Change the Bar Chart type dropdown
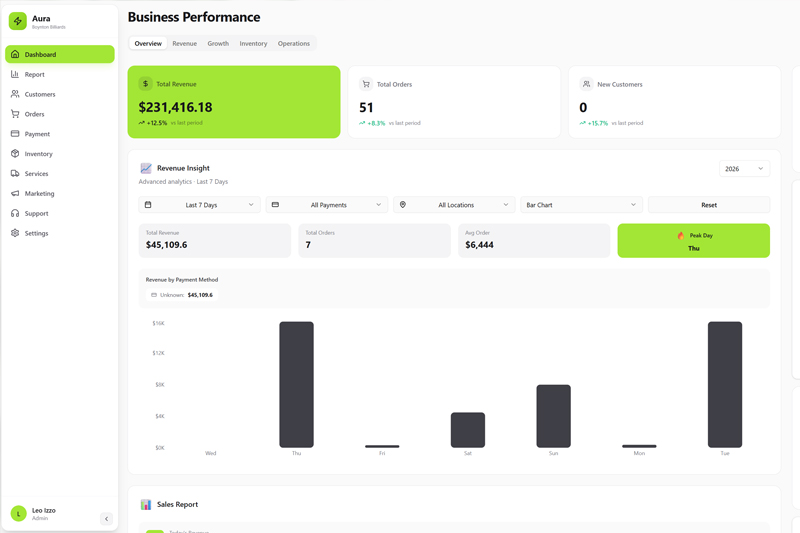This screenshot has height=533, width=800. (581, 205)
